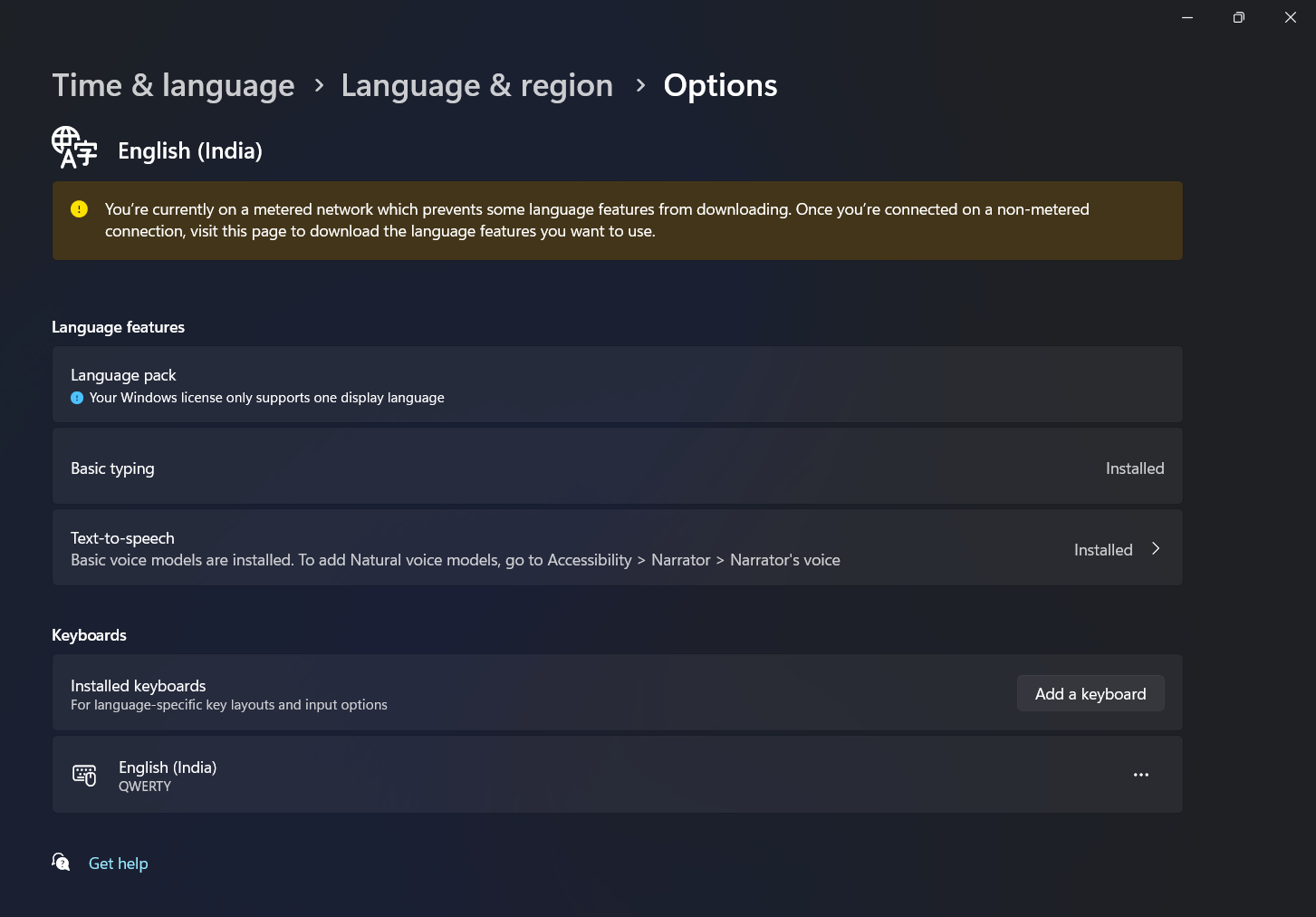
Task: Restore down the Settings window
Action: coord(1239,17)
